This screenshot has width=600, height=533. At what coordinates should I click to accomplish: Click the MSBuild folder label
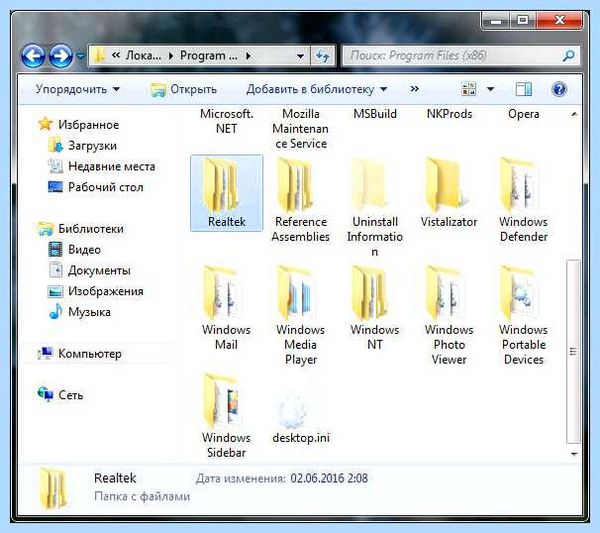pyautogui.click(x=375, y=114)
